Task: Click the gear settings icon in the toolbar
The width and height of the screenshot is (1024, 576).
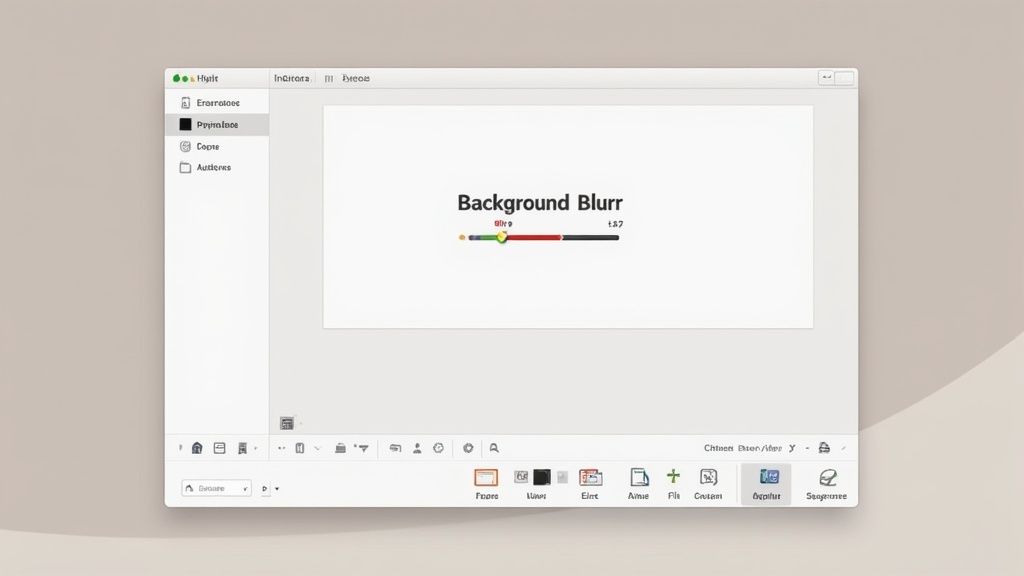Action: click(467, 449)
